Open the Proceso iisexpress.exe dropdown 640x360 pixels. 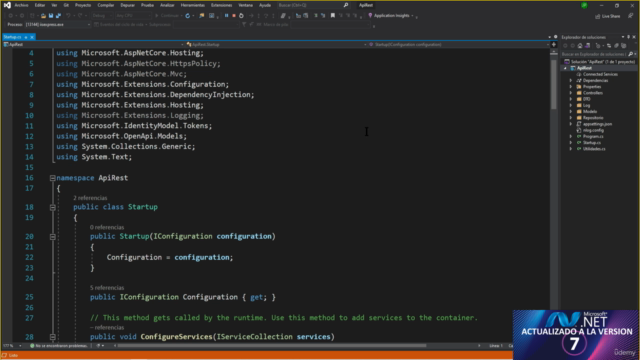click(57, 24)
